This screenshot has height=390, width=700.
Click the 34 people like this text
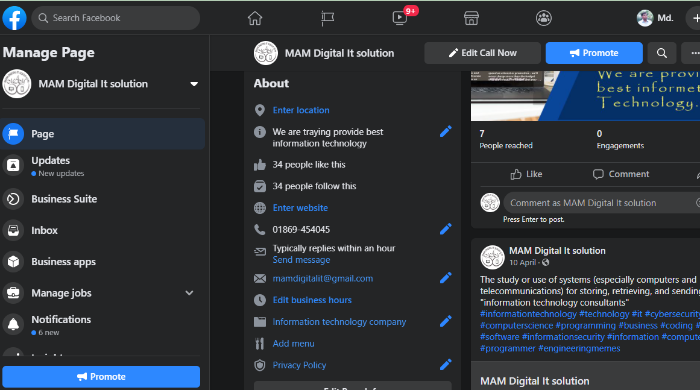click(309, 165)
